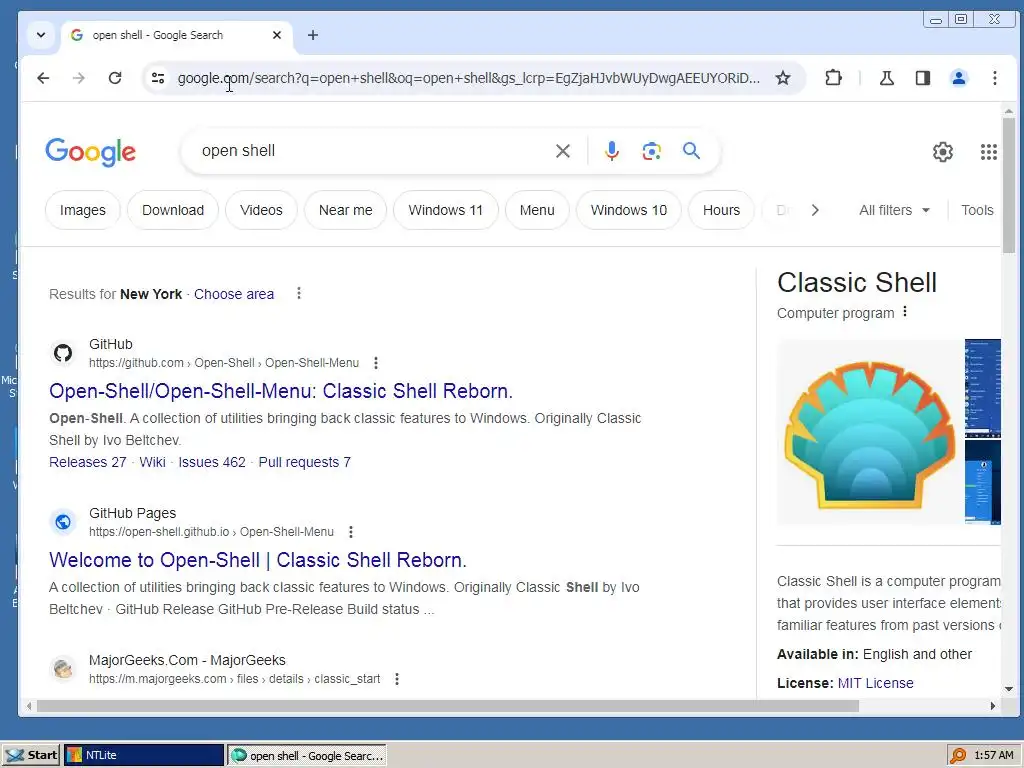
Task: Select the Windows 10 filter chip
Action: coord(628,210)
